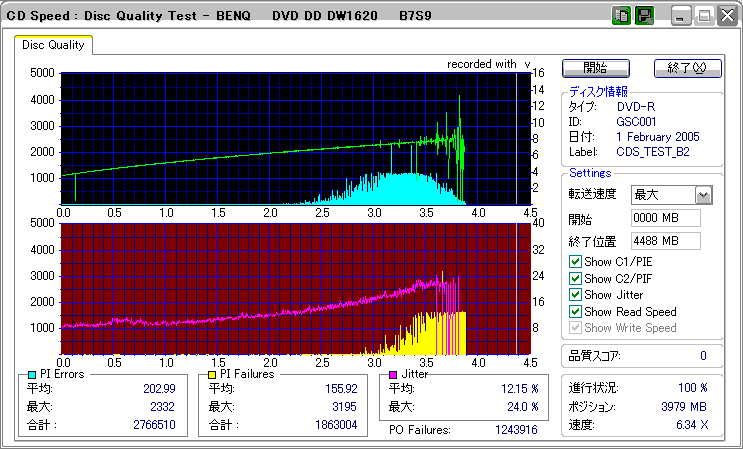Click the lower PI Failures graph area
This screenshot has width=743, height=449.
296,288
